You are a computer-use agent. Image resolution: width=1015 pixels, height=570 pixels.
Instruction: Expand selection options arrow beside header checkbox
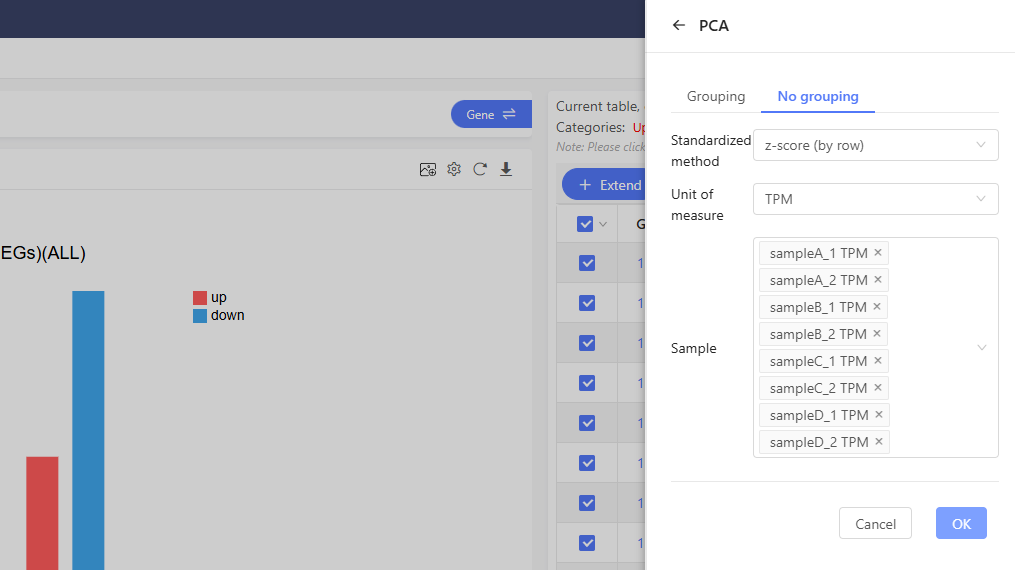point(603,225)
